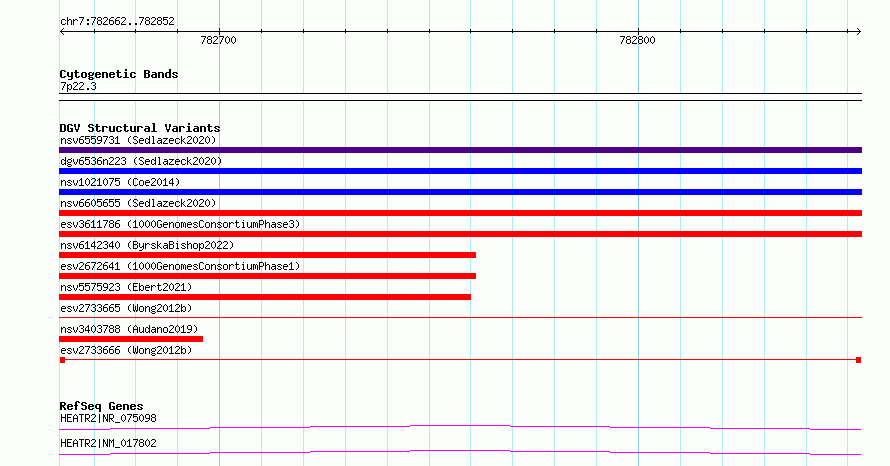Click the dgv6536n223 (Sedlazeck2020) label
Image resolution: width=890 pixels, height=466 pixels.
141,161
